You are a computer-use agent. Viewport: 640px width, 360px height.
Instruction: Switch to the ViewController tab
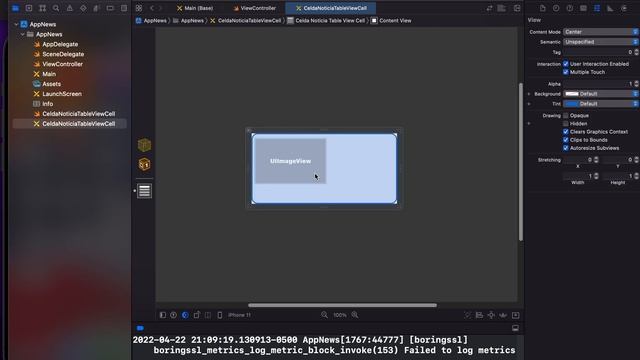pyautogui.click(x=254, y=8)
